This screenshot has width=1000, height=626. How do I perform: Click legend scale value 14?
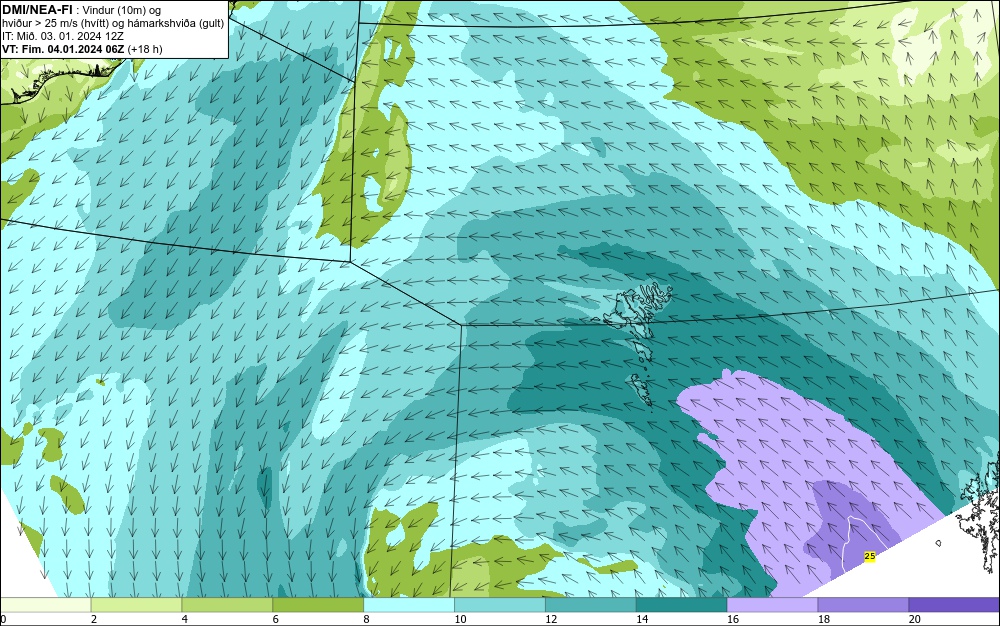point(642,619)
